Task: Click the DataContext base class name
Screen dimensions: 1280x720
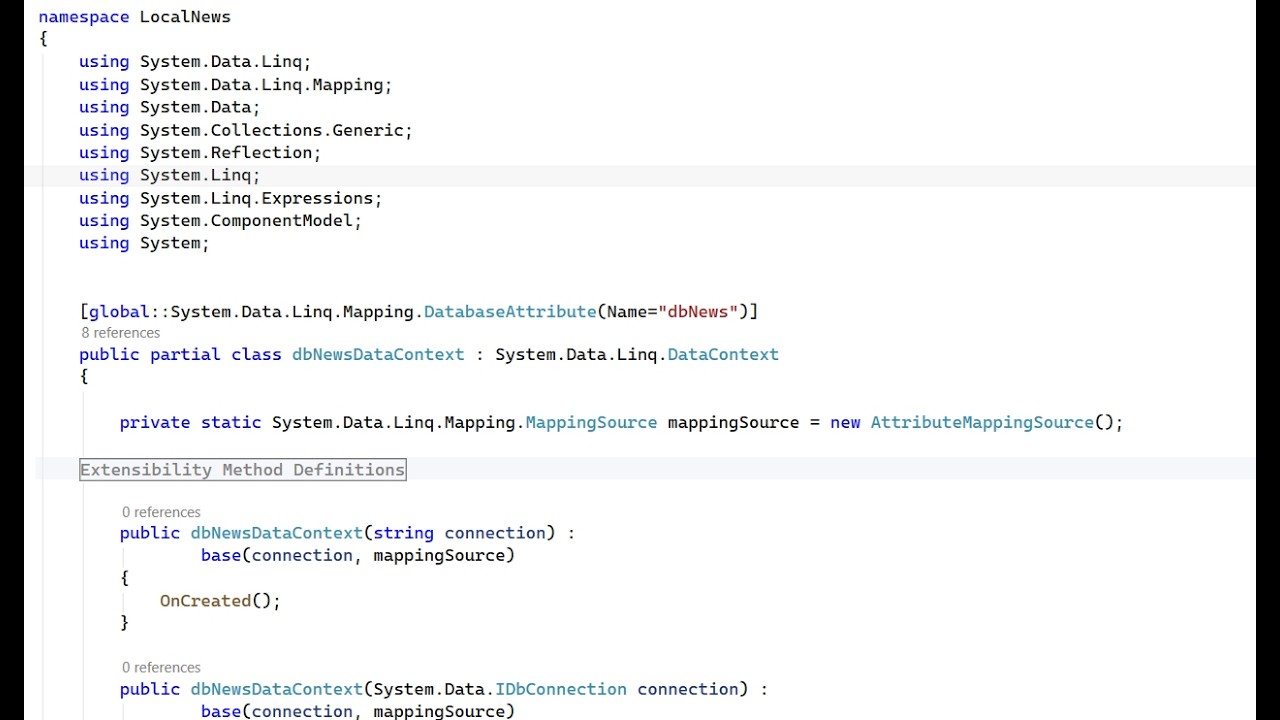Action: pos(723,354)
